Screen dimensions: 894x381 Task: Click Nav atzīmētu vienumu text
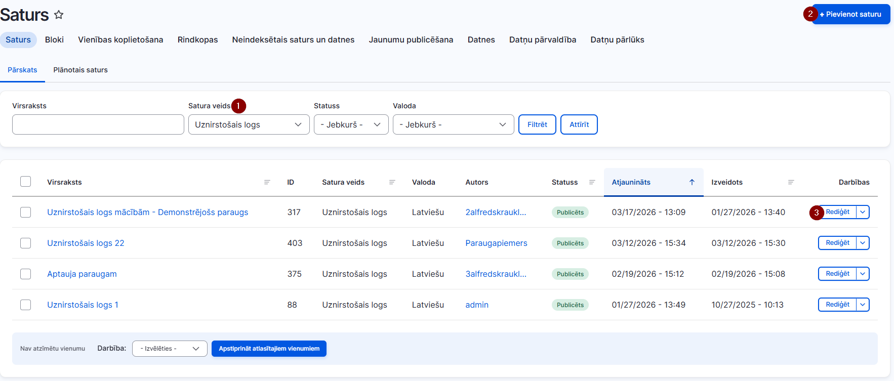[x=52, y=348]
